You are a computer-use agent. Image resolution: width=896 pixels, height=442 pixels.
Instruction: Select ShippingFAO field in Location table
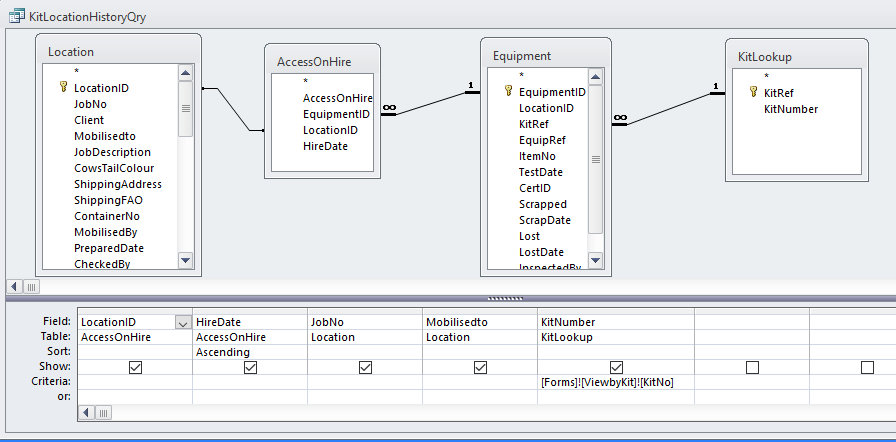coord(109,200)
